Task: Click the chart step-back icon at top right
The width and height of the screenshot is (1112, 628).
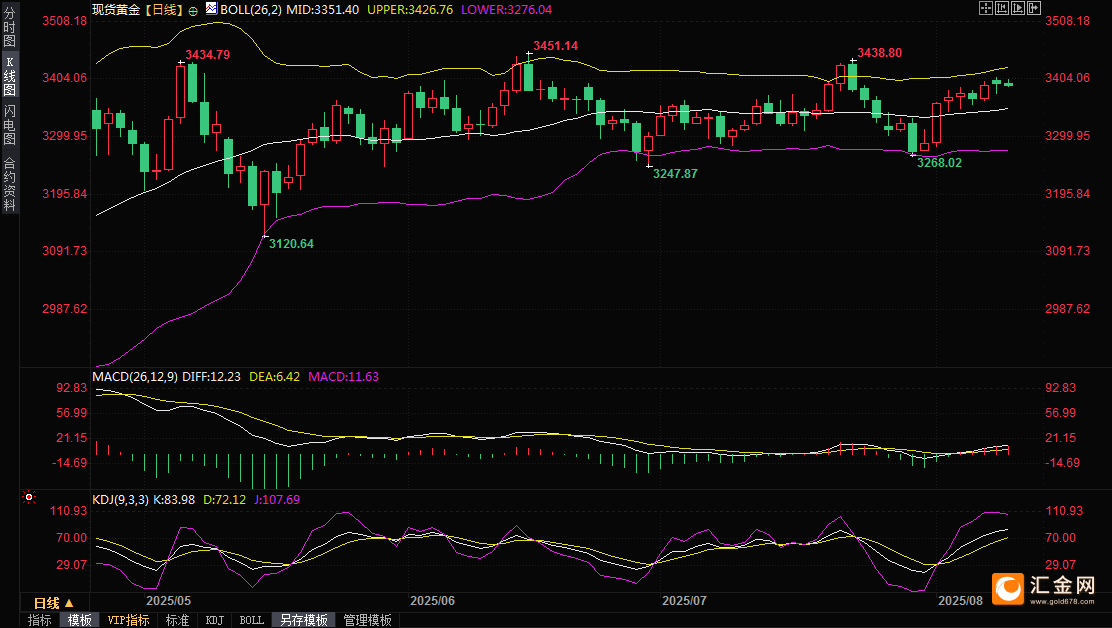Action: 1002,9
